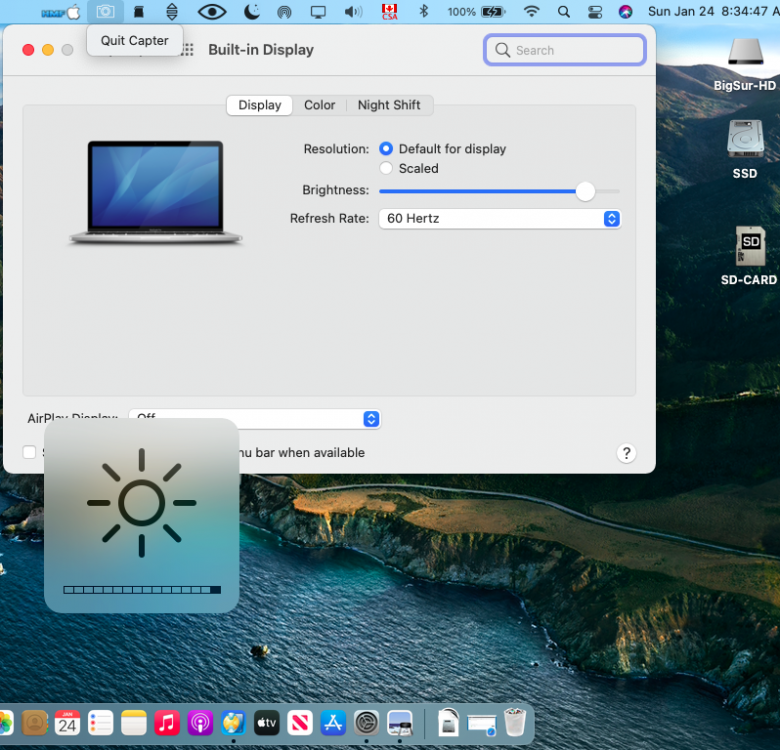Open Reminders from the Dock
Viewport: 780px width, 750px height.
point(100,723)
